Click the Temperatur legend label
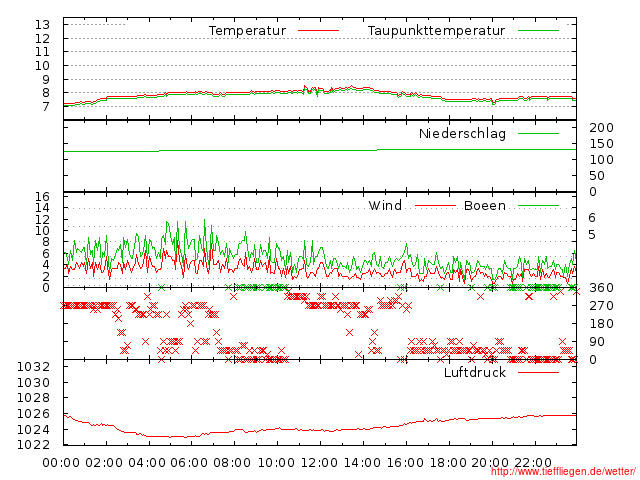The height and width of the screenshot is (480, 640). click(x=247, y=31)
